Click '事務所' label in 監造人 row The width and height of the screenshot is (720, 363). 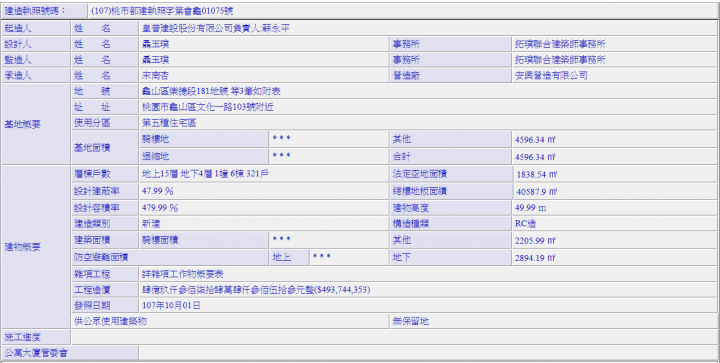pos(406,60)
